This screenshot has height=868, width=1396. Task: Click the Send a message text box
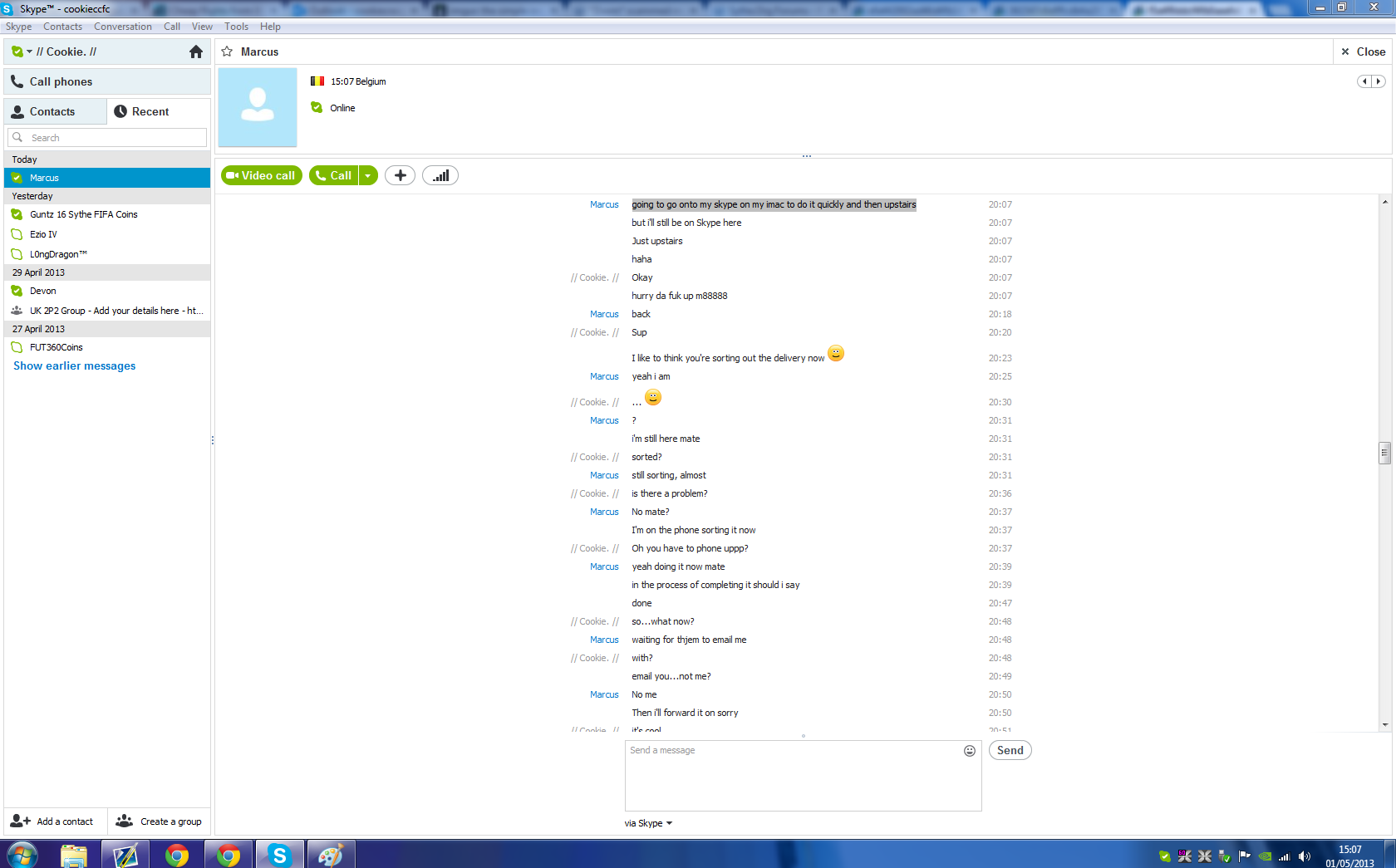click(804, 776)
